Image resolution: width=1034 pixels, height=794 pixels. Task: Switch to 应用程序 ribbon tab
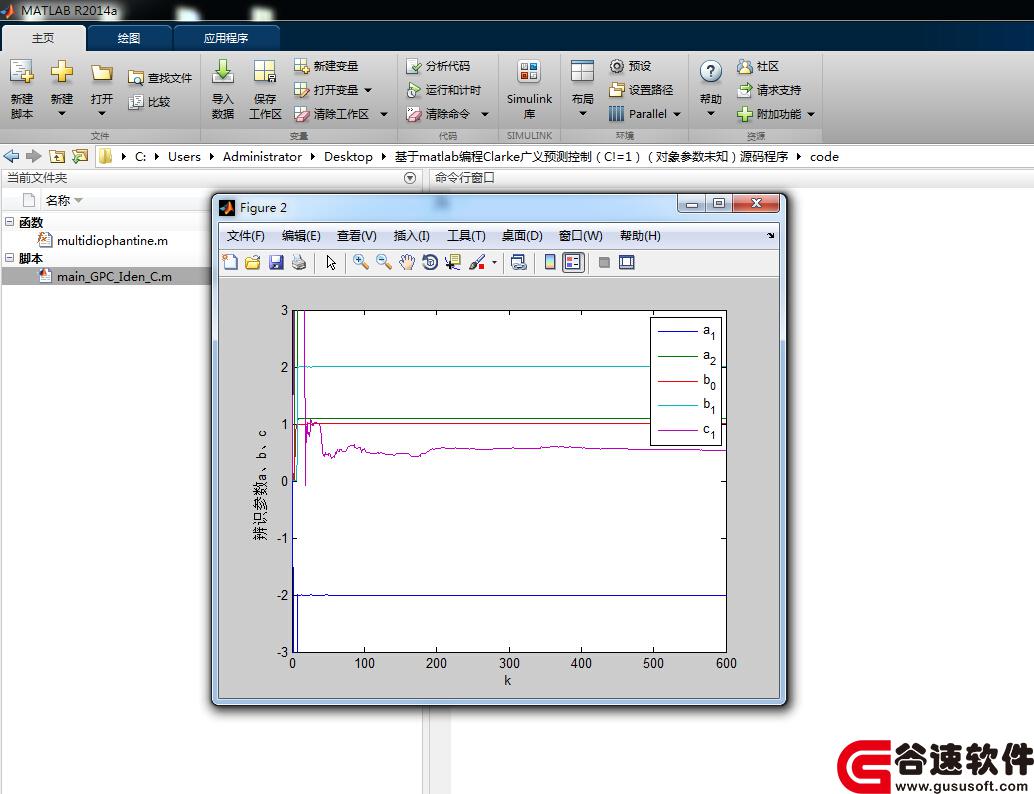[226, 38]
